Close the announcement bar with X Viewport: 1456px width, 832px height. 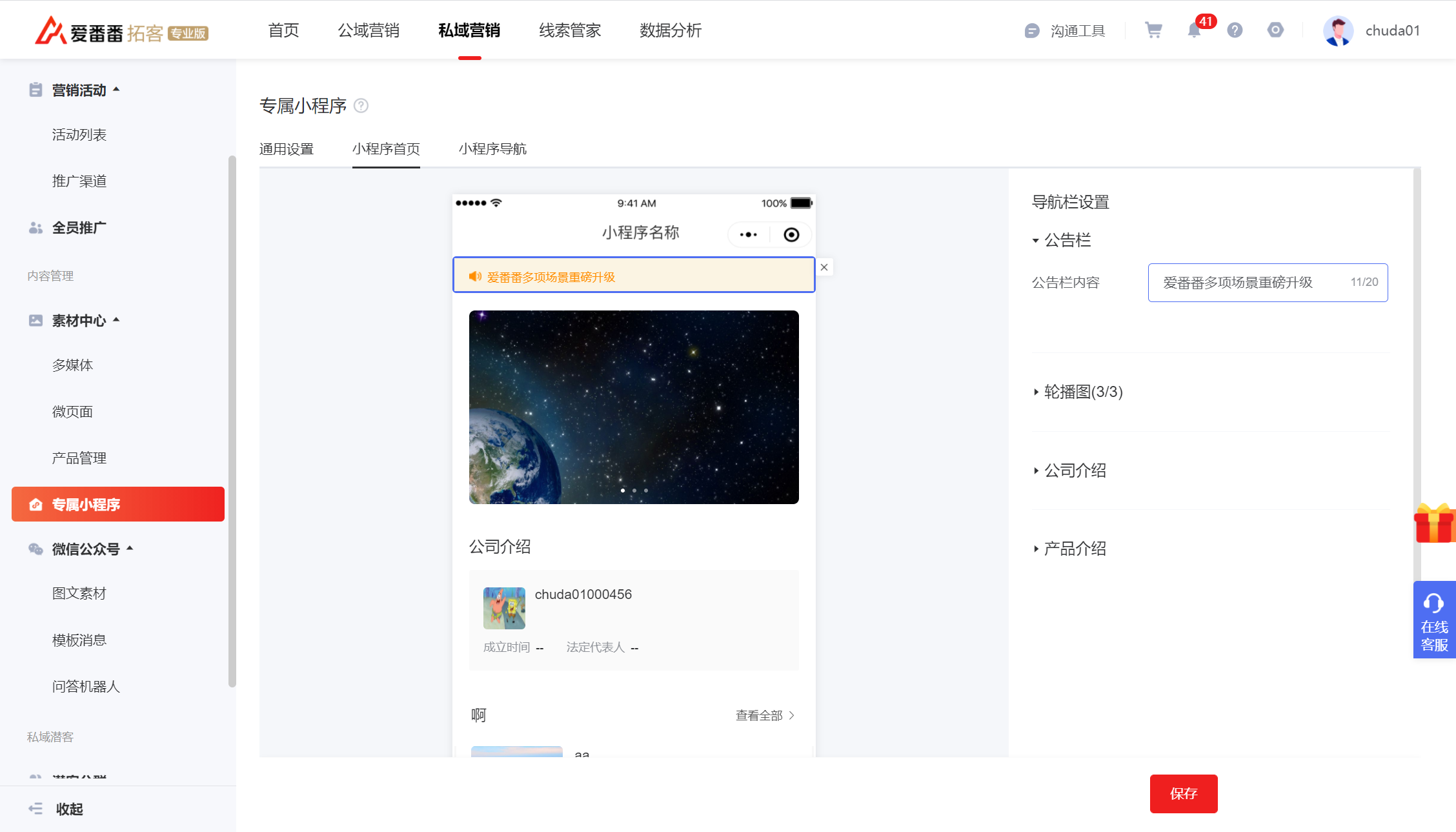pos(824,267)
